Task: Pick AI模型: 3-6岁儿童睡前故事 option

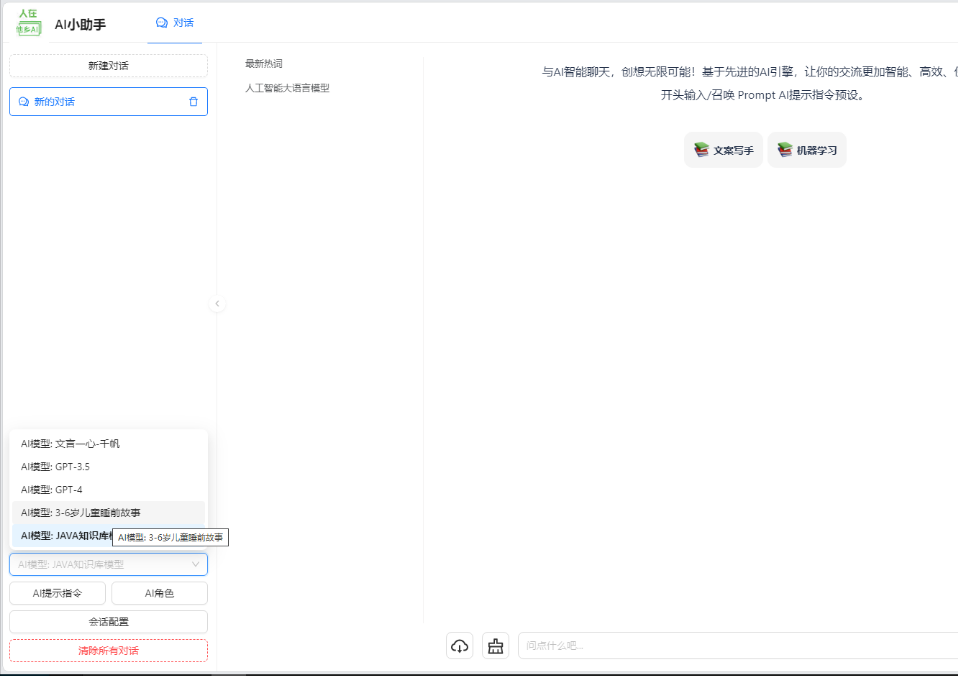Action: click(x=80, y=512)
